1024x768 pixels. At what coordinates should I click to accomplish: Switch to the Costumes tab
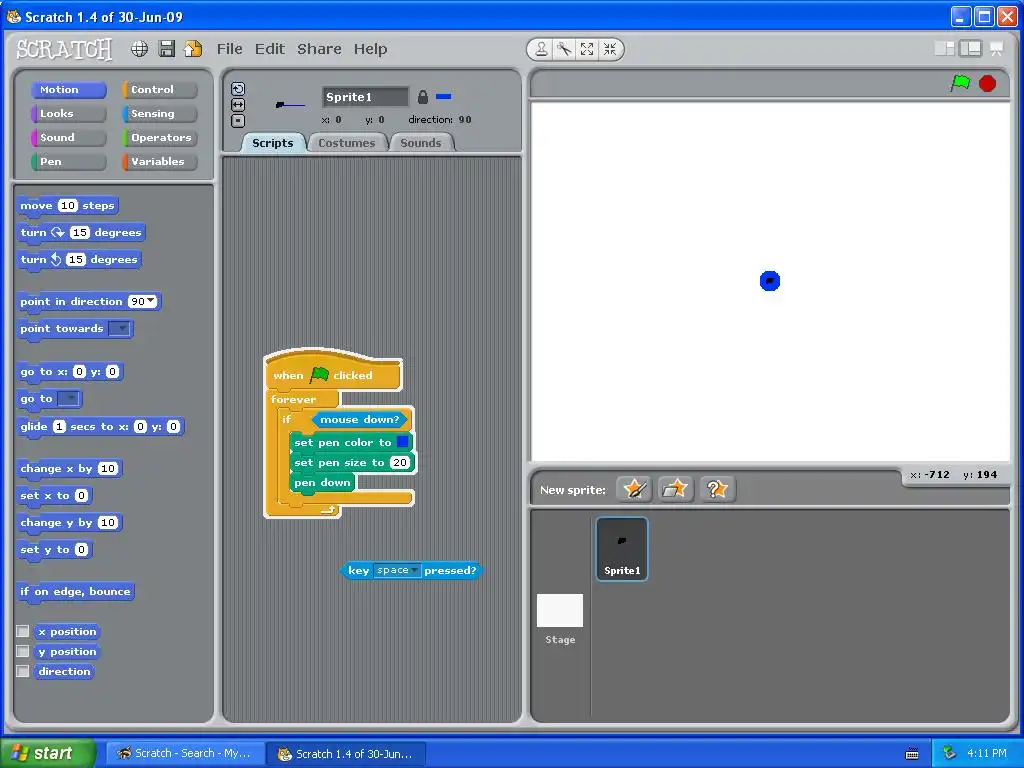coord(347,143)
